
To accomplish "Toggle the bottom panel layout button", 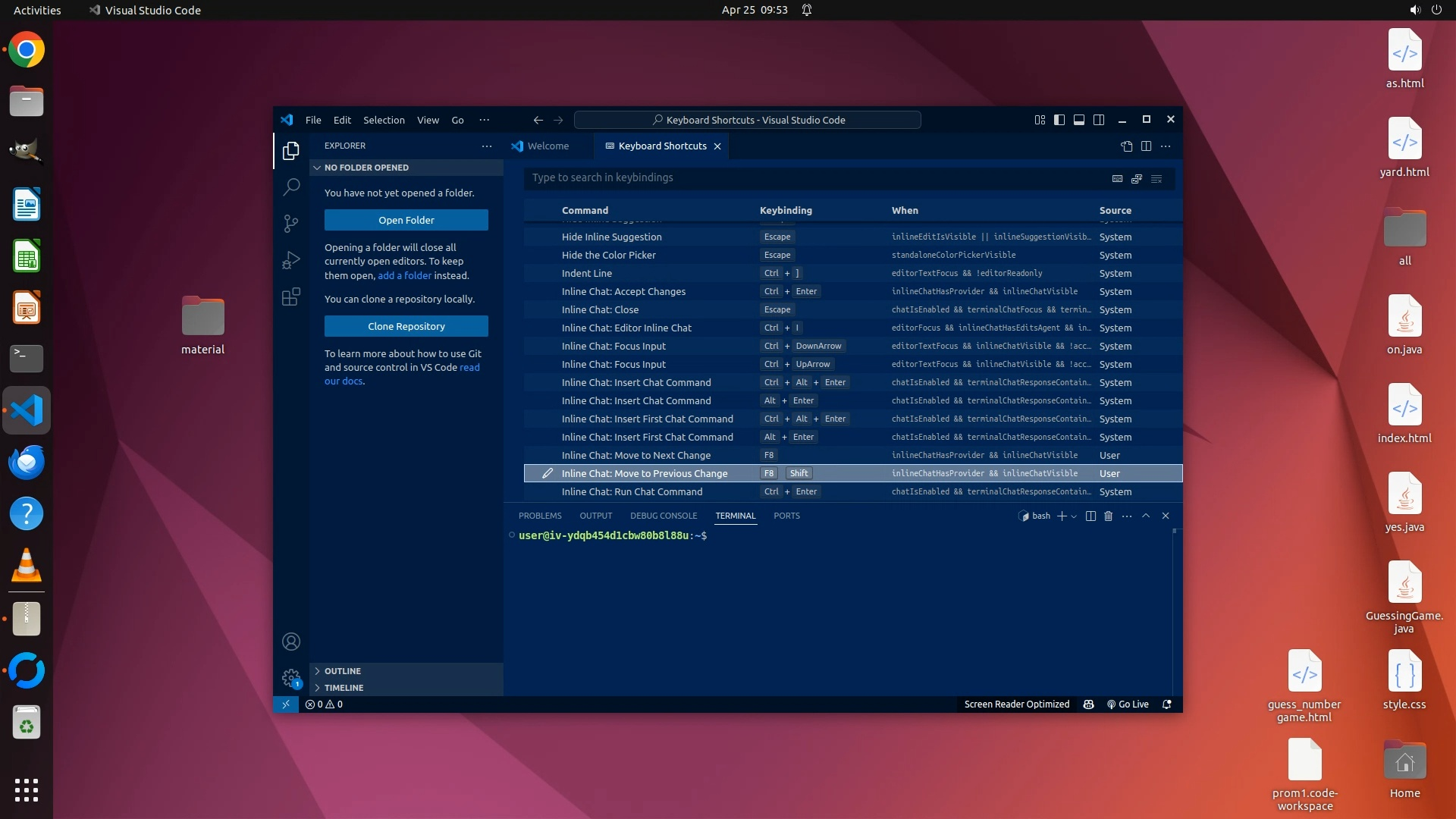I will click(x=1079, y=120).
